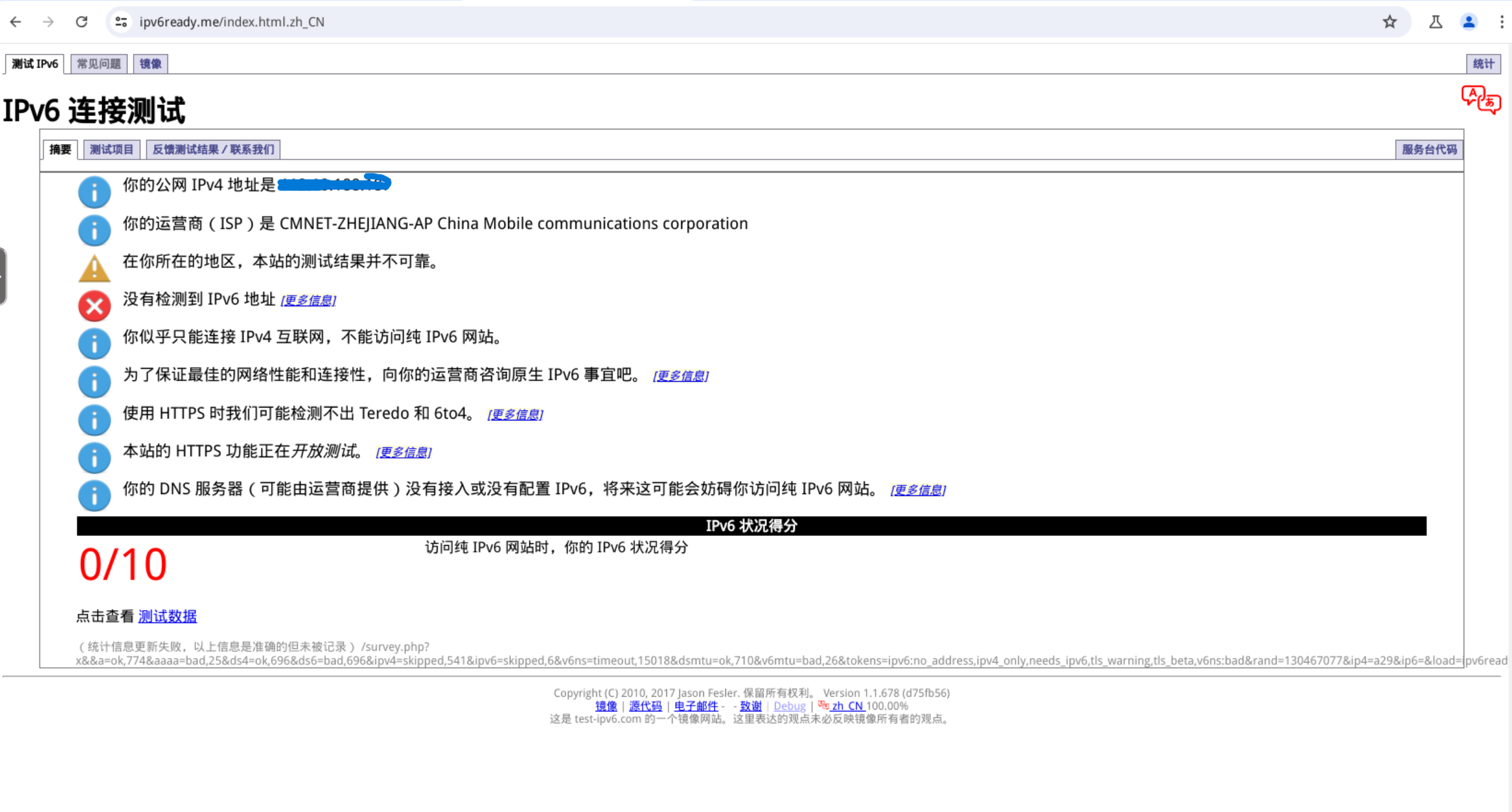Open the footer 致谢 link

(750, 706)
